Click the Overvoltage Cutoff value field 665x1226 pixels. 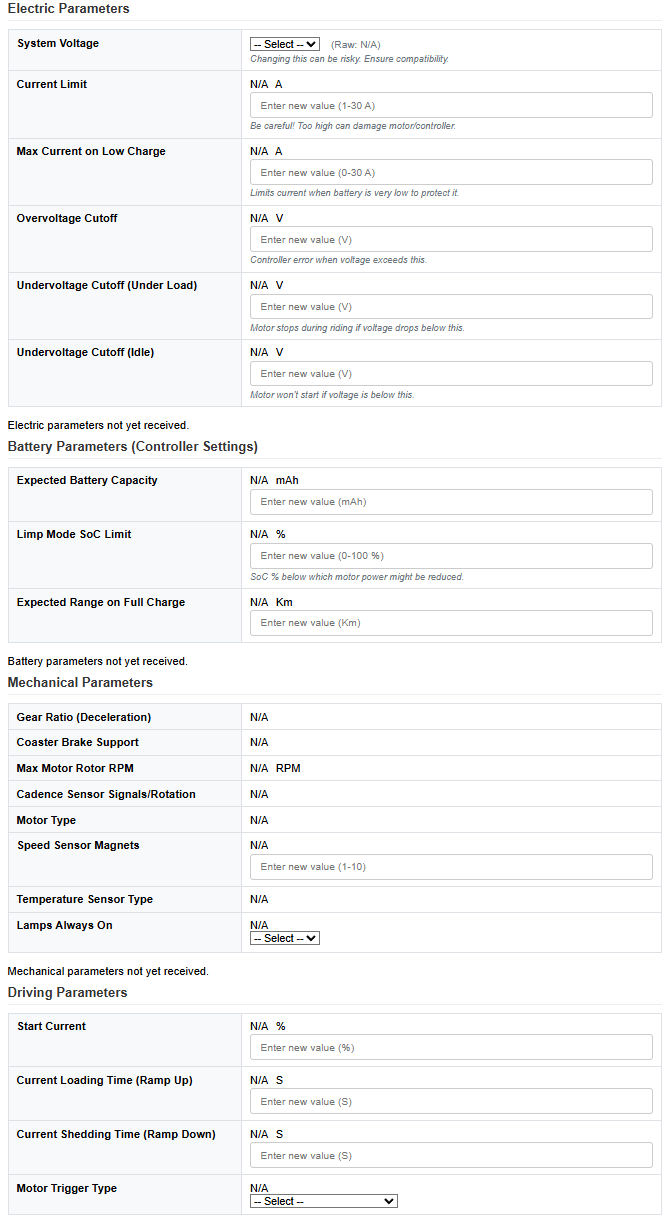tap(451, 239)
